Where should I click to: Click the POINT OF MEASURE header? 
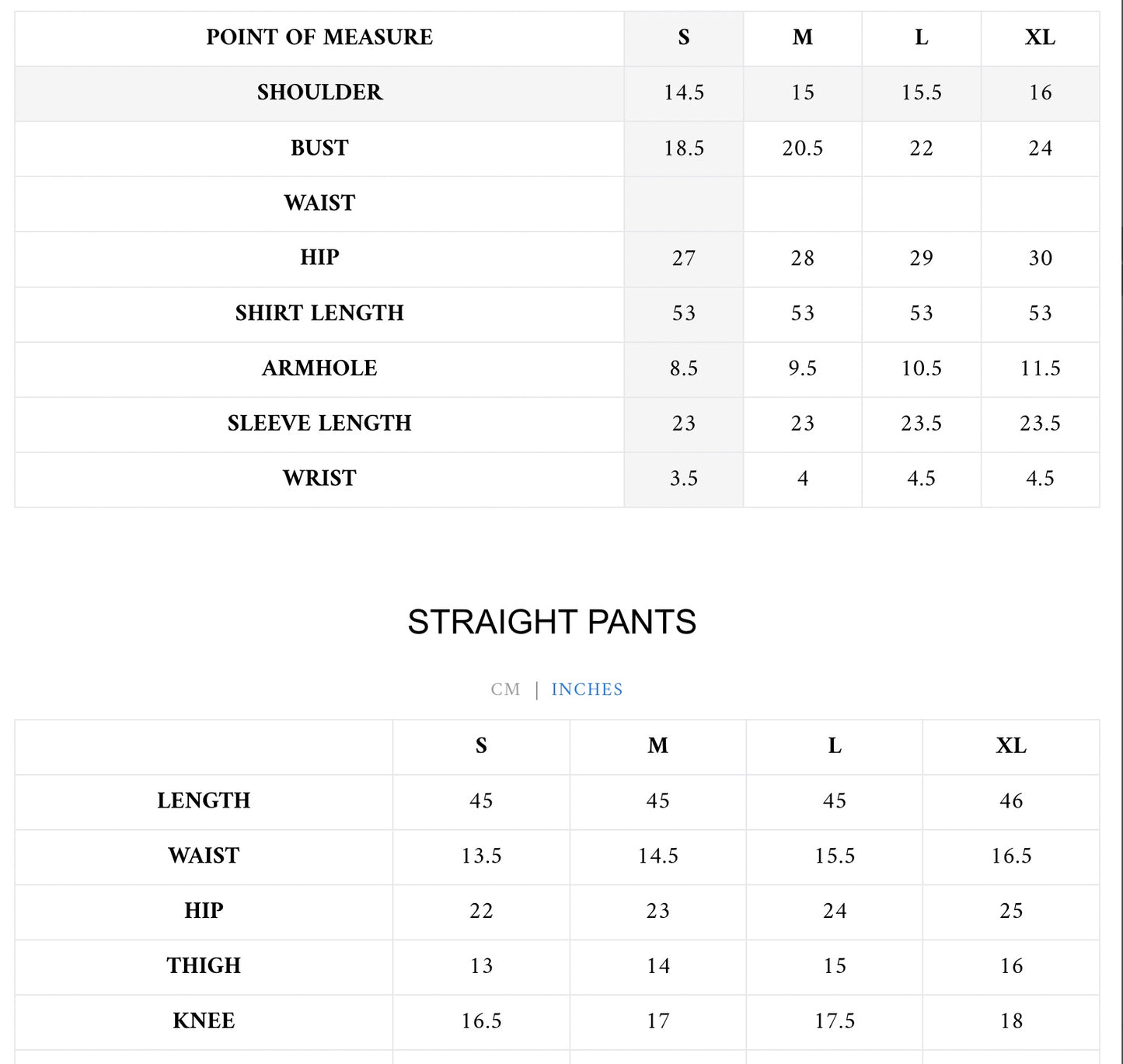(x=319, y=37)
